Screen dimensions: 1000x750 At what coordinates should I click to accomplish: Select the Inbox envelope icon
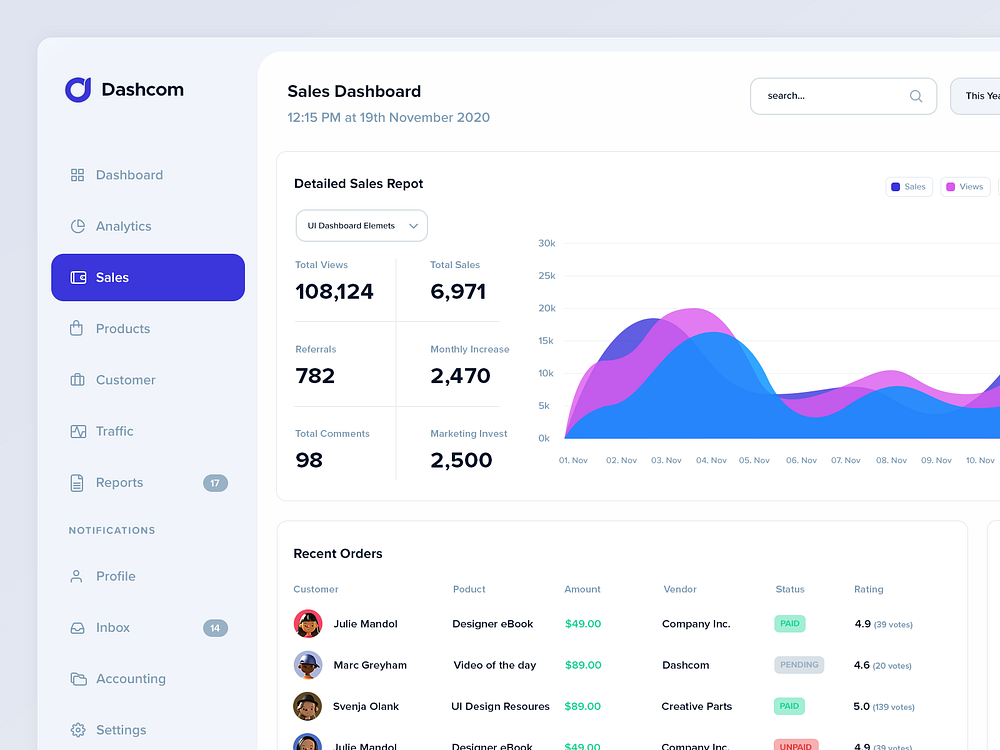point(77,627)
